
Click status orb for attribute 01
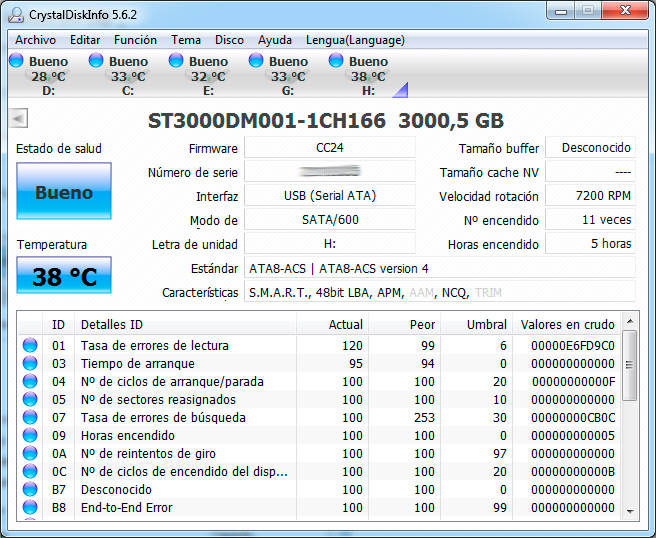30,346
